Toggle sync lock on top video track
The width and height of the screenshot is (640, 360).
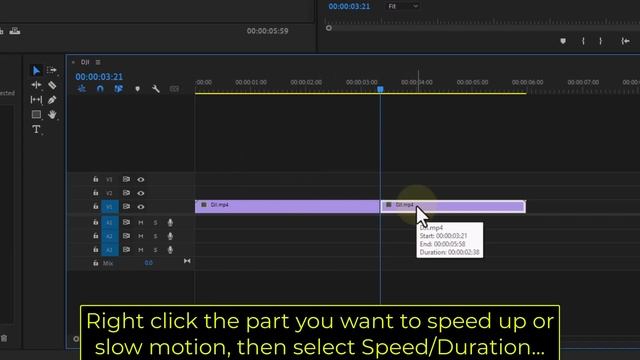pyautogui.click(x=126, y=179)
